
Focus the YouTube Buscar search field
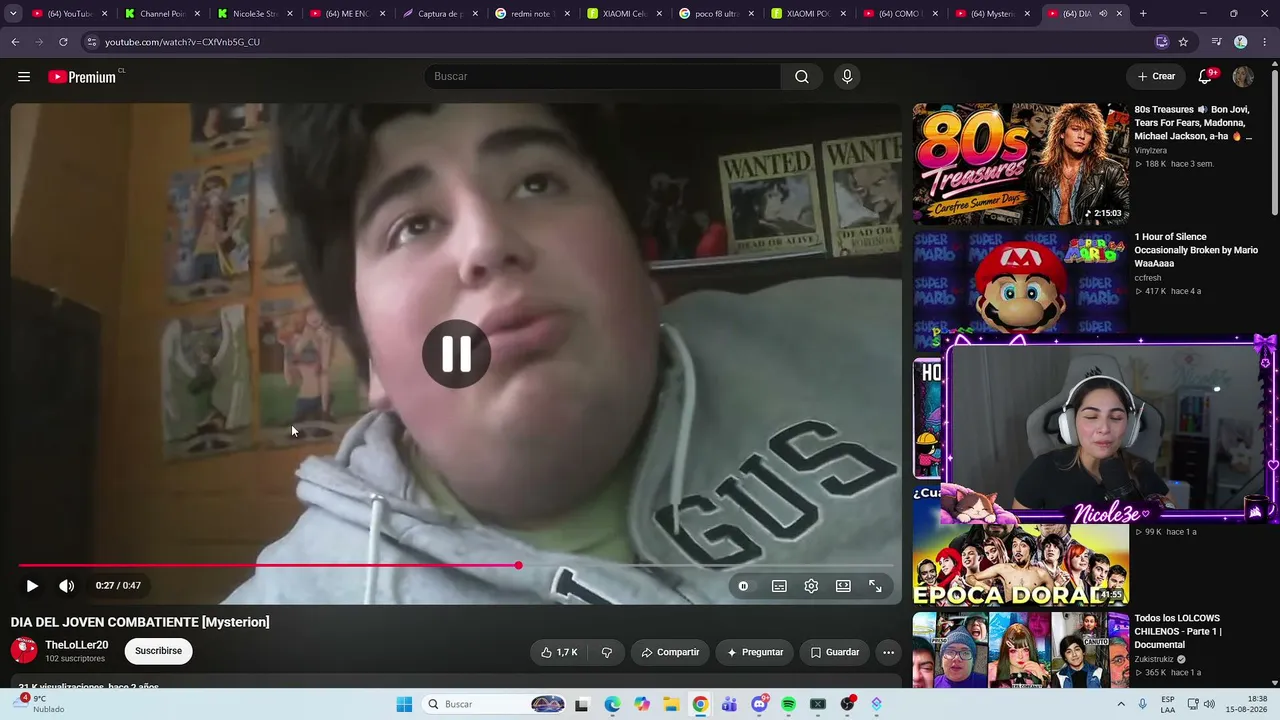tap(603, 77)
